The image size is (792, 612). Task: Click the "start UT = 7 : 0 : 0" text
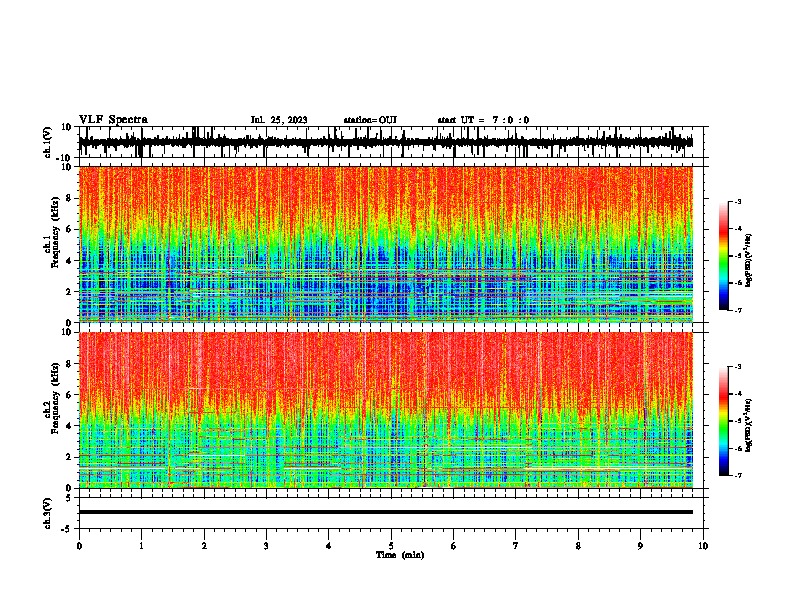pos(483,120)
